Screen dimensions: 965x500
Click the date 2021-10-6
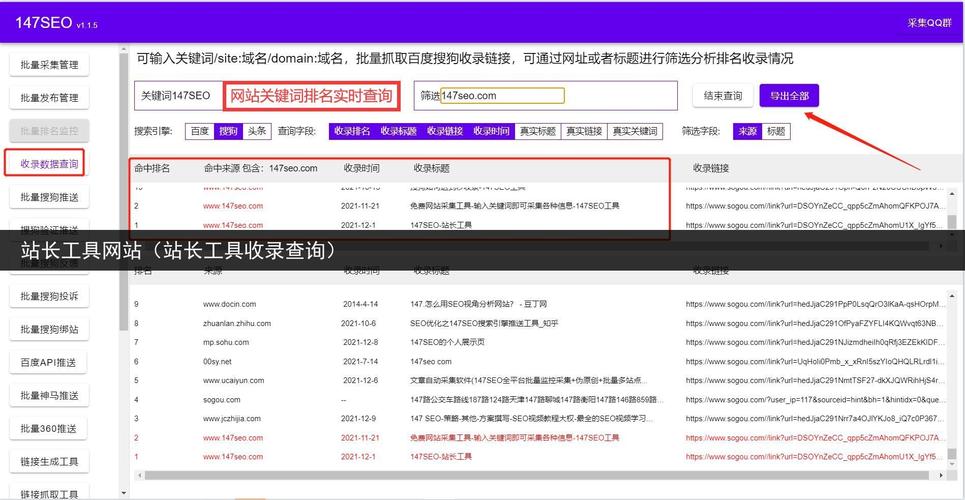pos(359,323)
